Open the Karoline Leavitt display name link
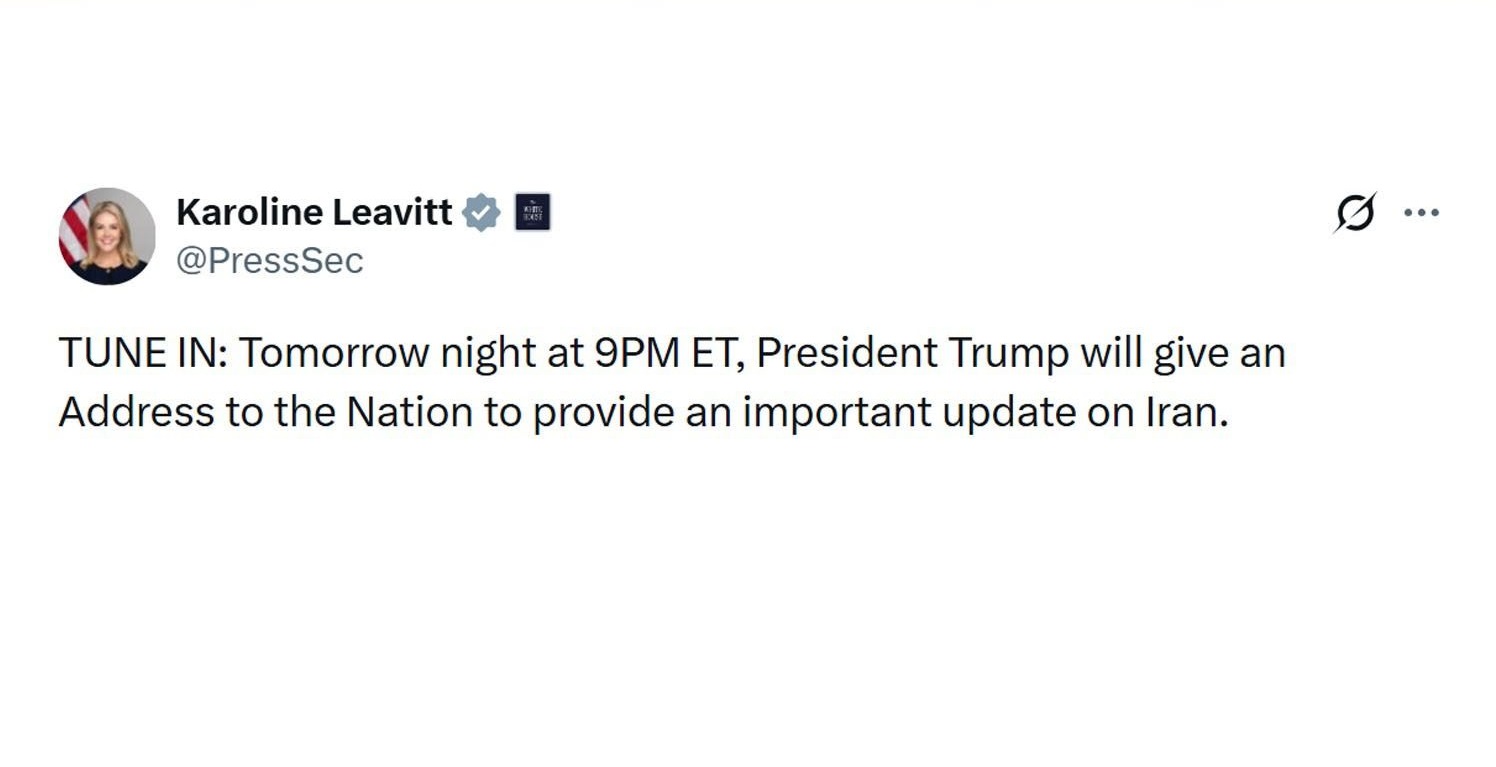Viewport: 1496px width, 767px height. [x=314, y=212]
